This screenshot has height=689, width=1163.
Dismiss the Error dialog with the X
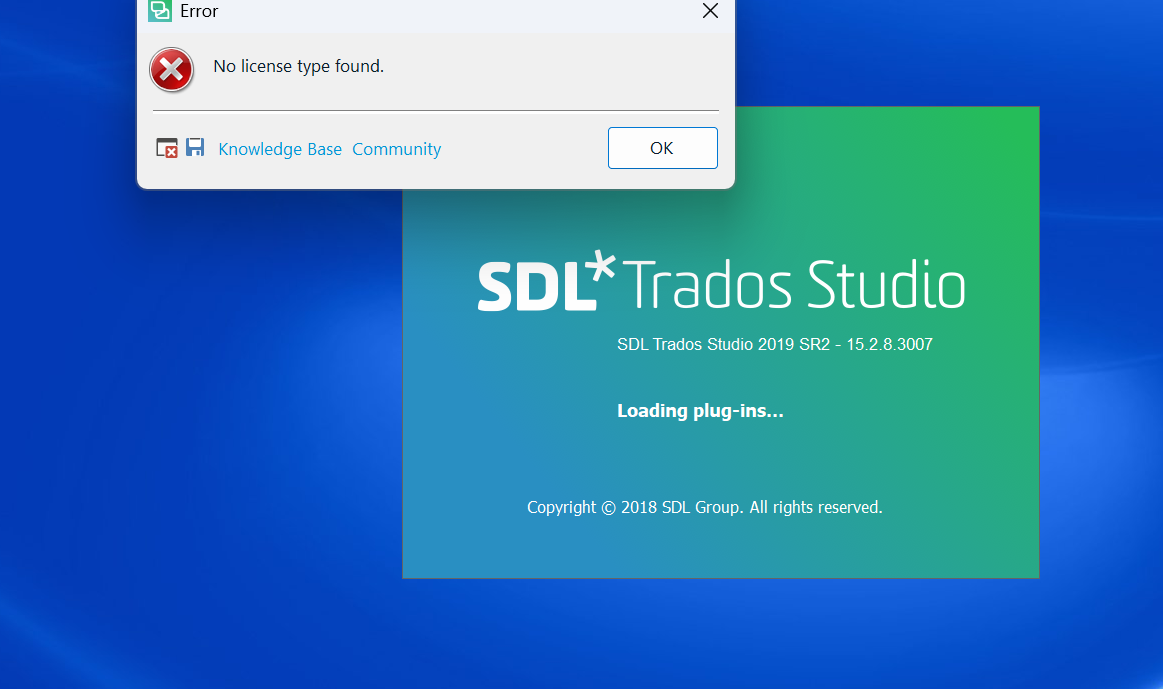point(710,12)
